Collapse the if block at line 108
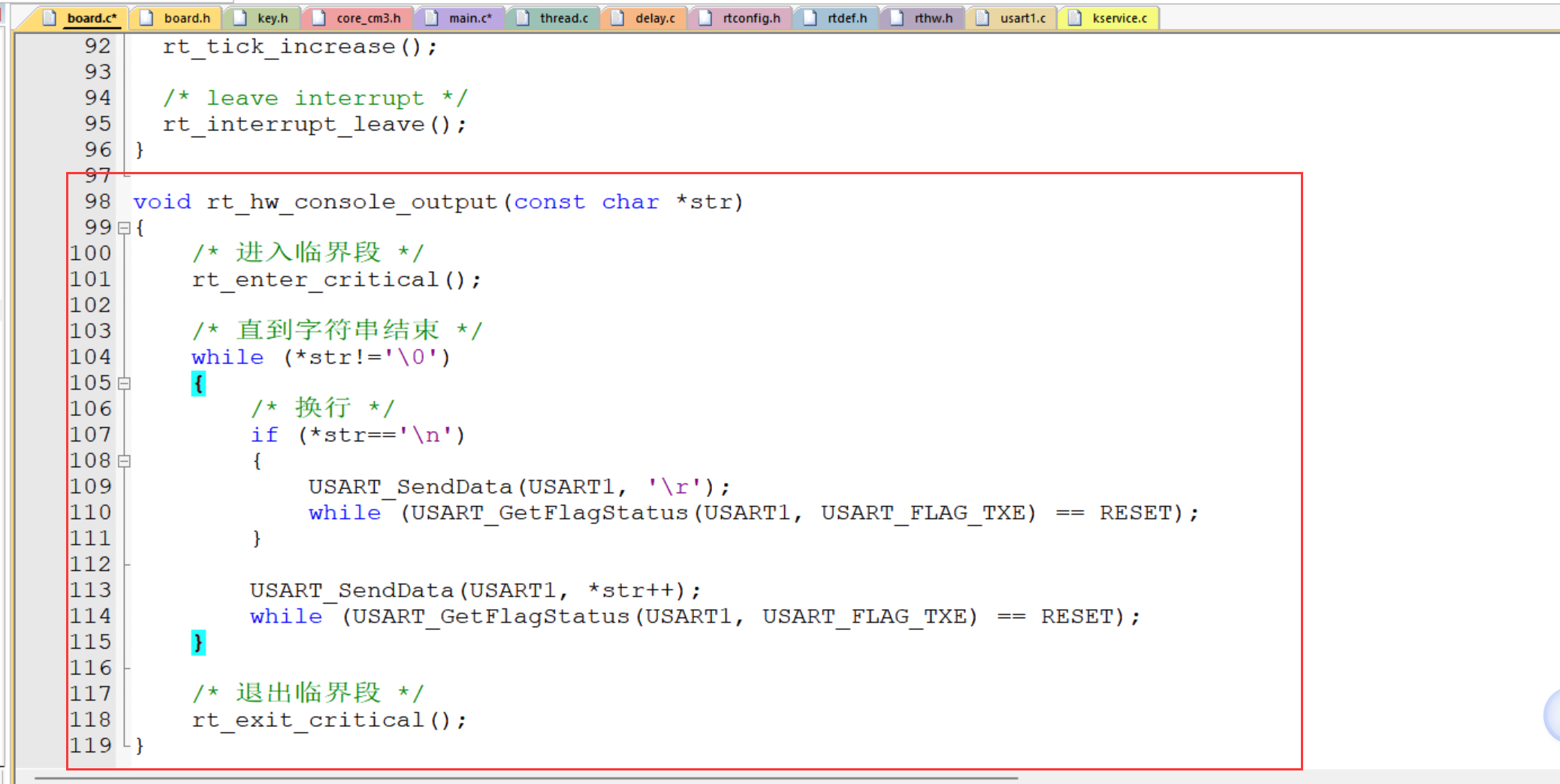The width and height of the screenshot is (1560, 784). click(125, 461)
